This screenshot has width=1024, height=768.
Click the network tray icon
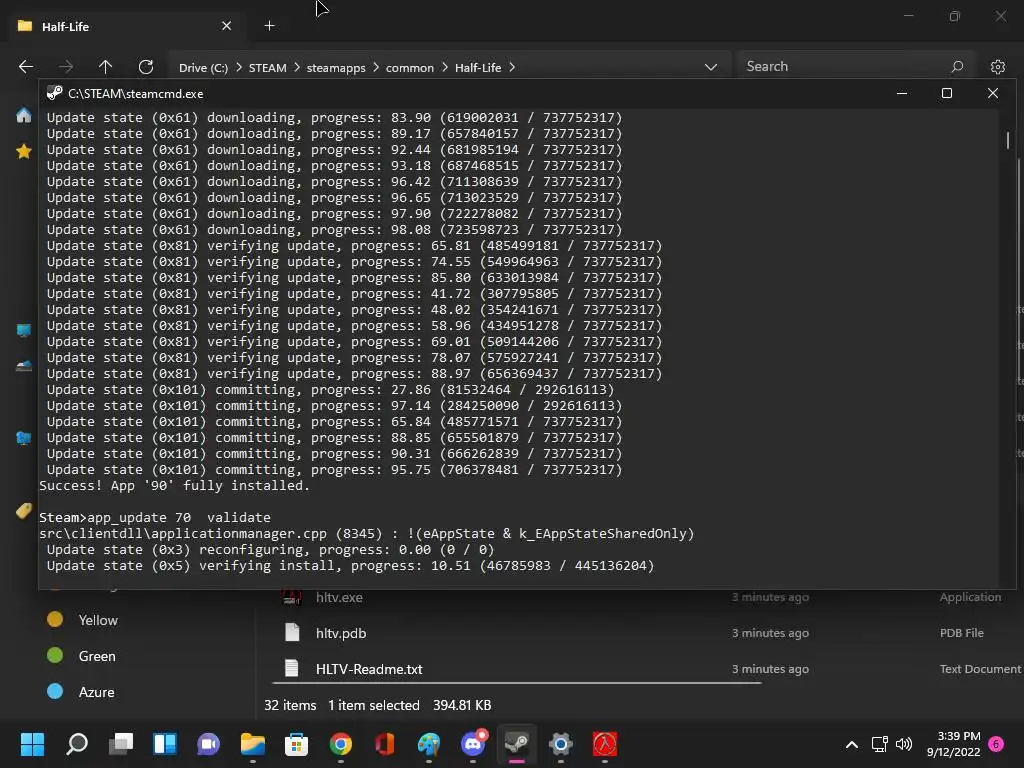pos(879,744)
